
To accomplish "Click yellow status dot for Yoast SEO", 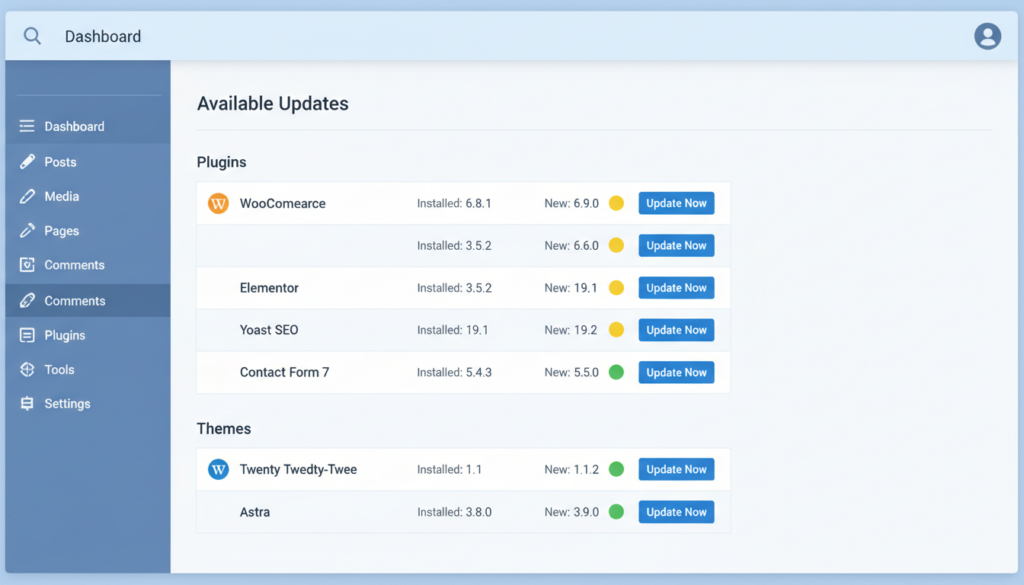I will (616, 330).
